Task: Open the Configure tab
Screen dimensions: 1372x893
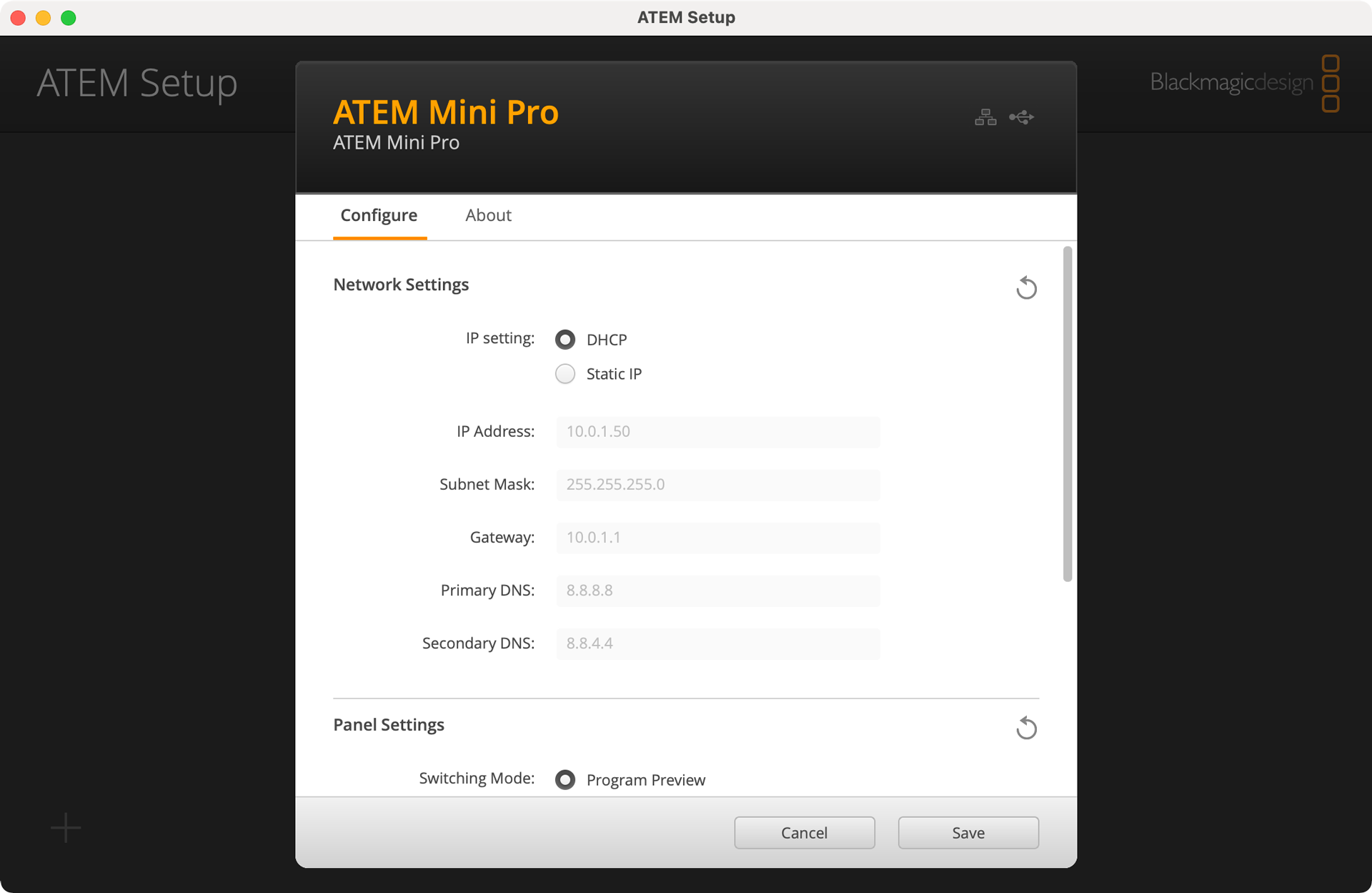Action: pyautogui.click(x=379, y=215)
